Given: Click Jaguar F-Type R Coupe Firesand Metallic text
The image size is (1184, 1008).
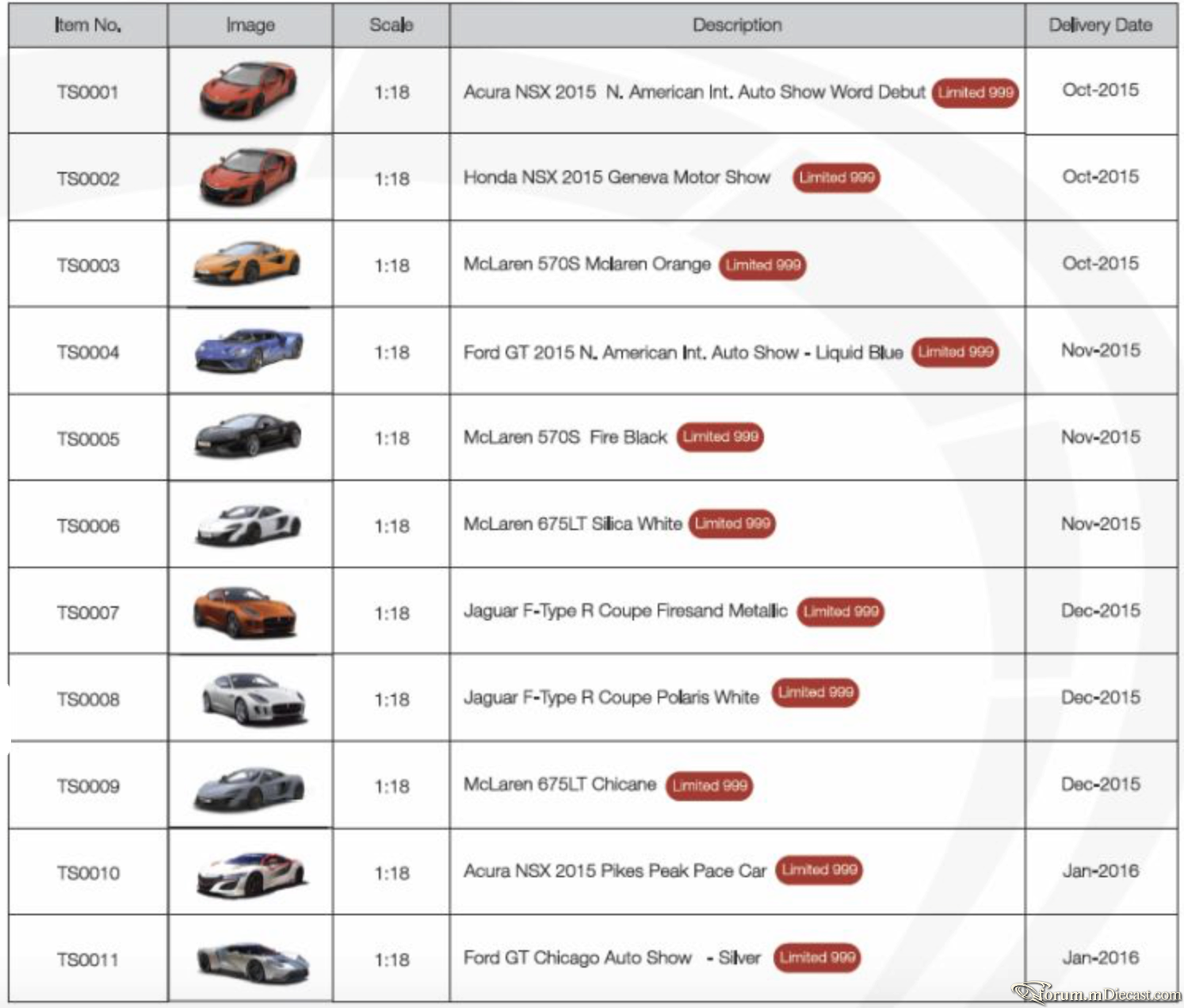Looking at the screenshot, I should point(625,611).
